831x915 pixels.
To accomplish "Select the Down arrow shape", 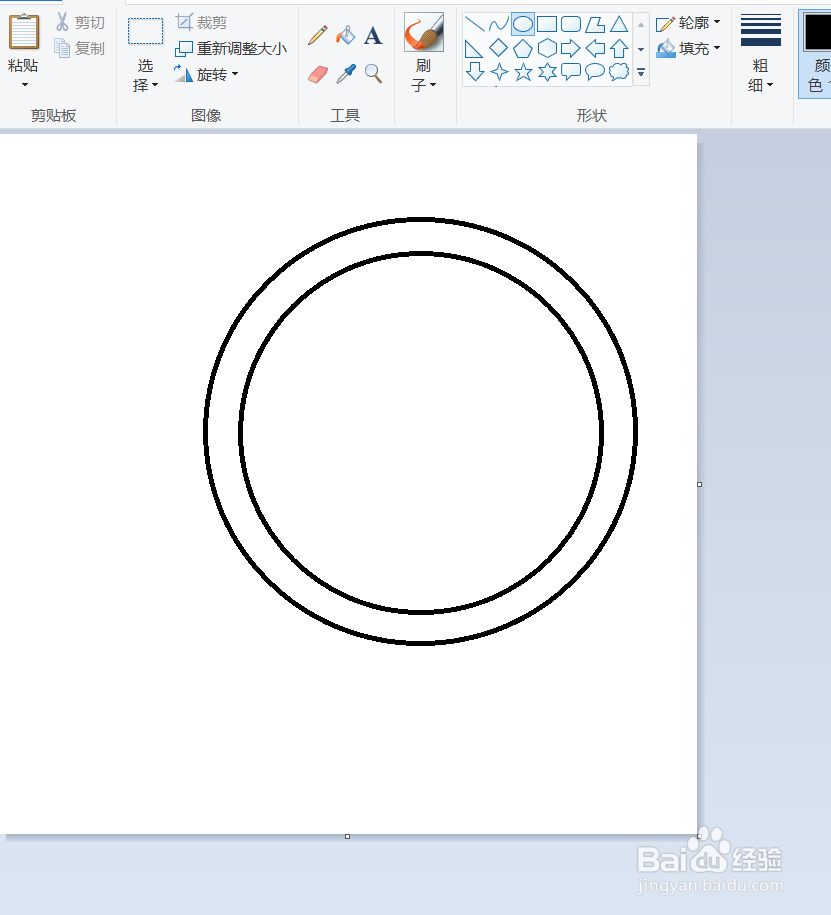I will (475, 72).
